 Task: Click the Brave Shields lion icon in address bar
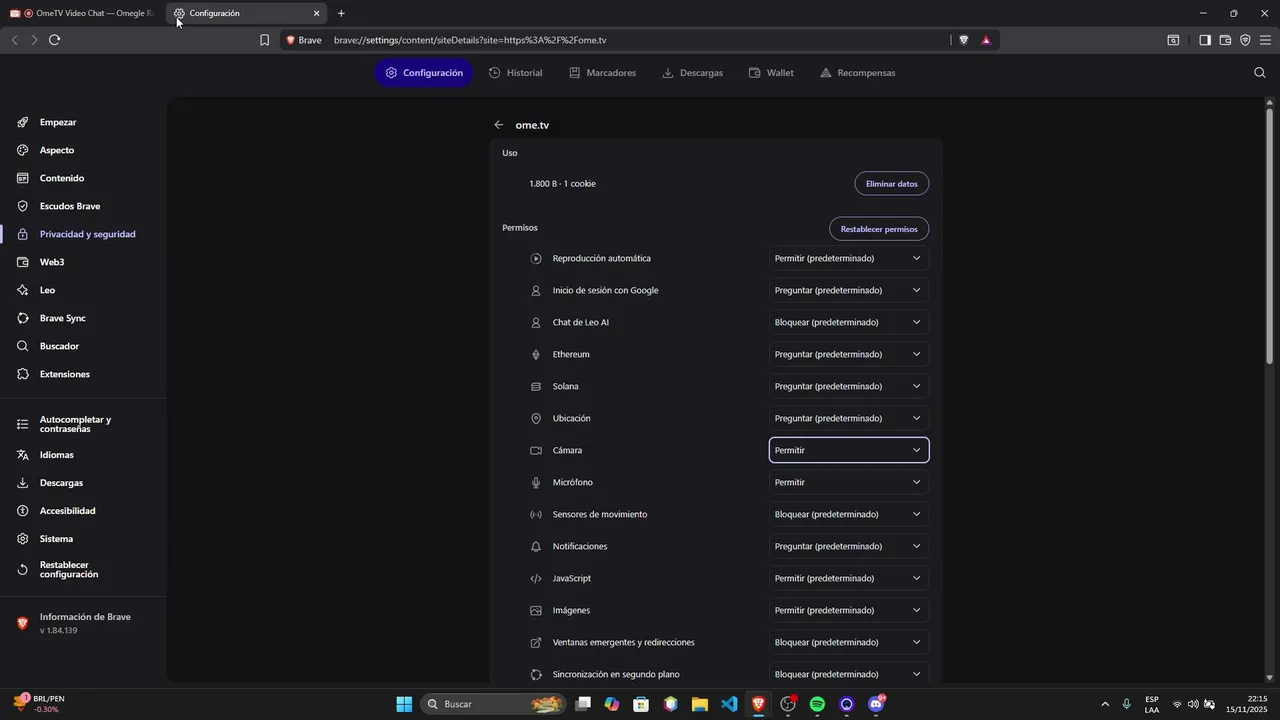[x=964, y=40]
